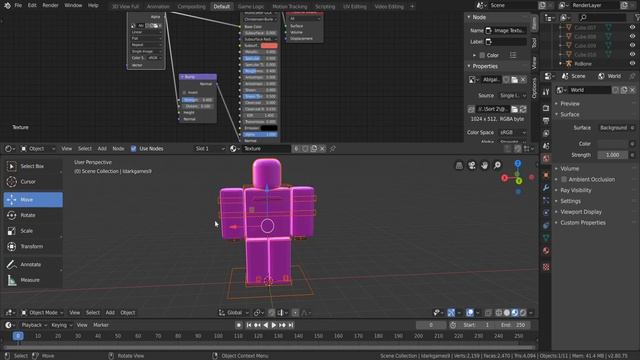Hide Cube.007 with its eye icon
Image resolution: width=640 pixels, height=360 pixels.
tap(632, 27)
